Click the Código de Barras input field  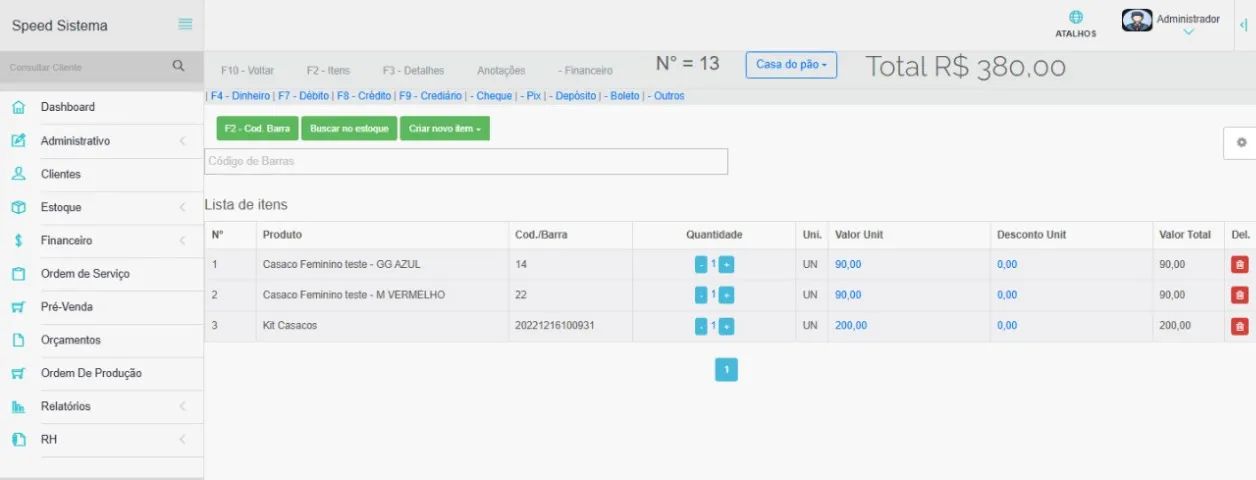point(466,161)
